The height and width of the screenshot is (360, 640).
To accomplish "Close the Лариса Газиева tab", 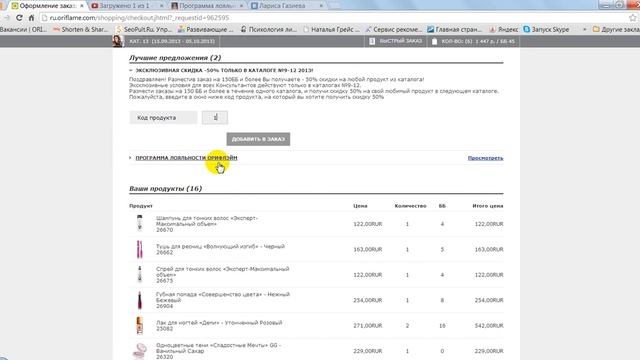I will tap(321, 6).
